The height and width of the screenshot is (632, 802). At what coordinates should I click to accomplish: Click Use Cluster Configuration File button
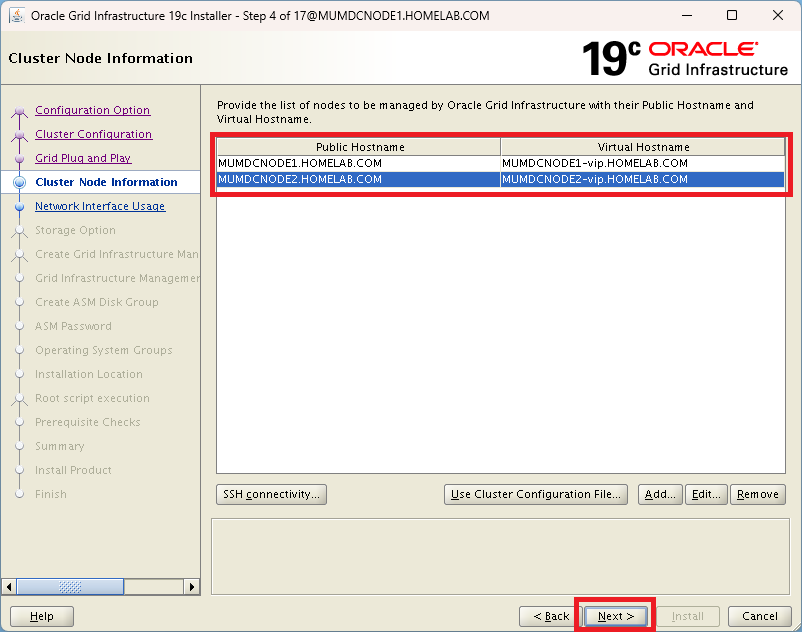535,494
